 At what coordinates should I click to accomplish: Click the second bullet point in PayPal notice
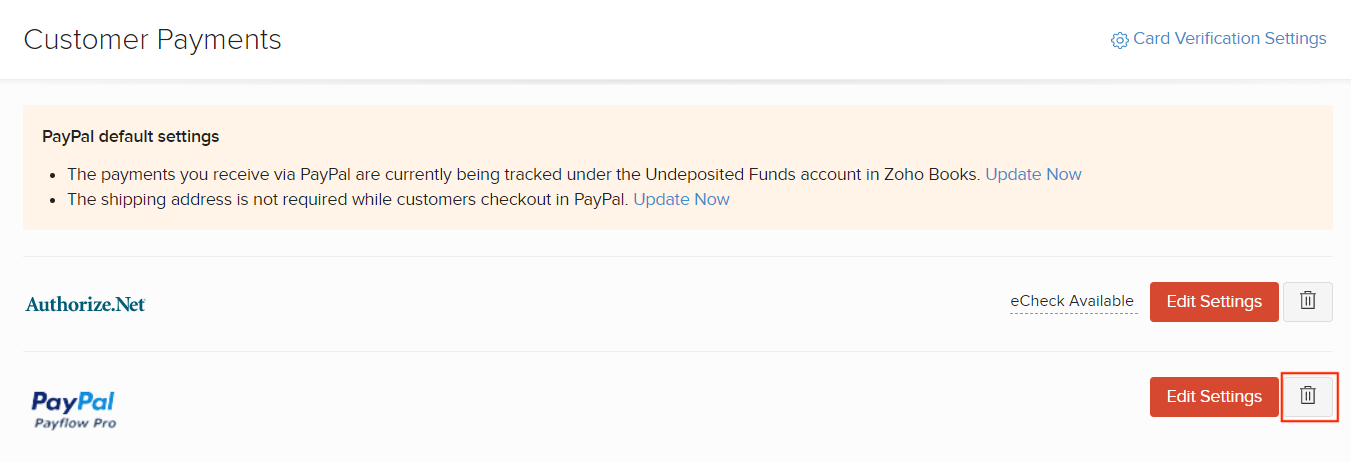click(x=52, y=199)
